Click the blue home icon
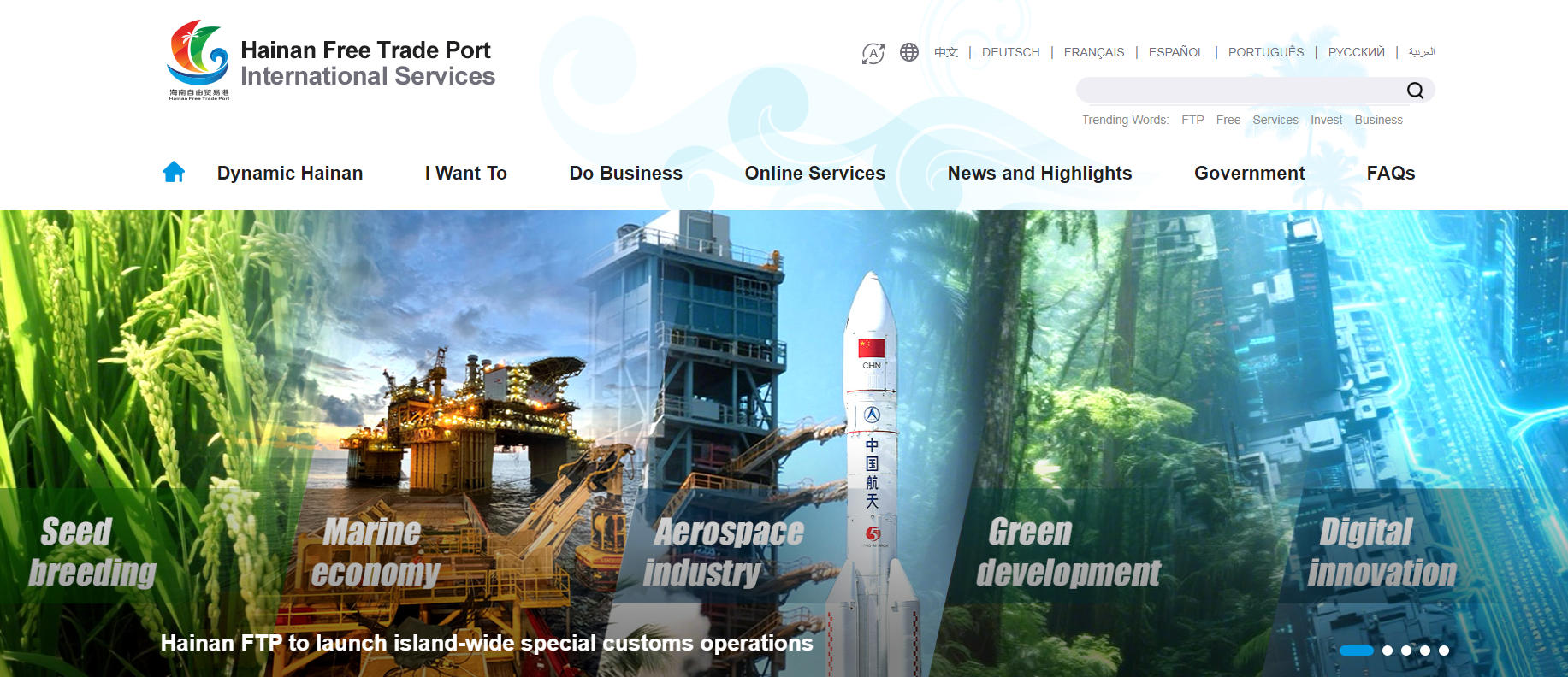Viewport: 1568px width, 677px height. tap(174, 173)
